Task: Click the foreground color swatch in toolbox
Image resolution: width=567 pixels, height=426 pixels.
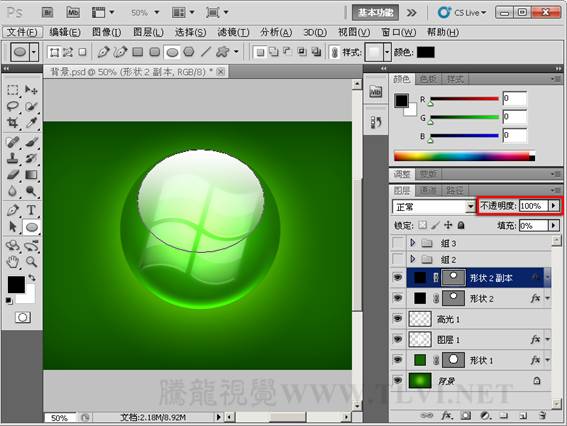Action: pos(16,285)
